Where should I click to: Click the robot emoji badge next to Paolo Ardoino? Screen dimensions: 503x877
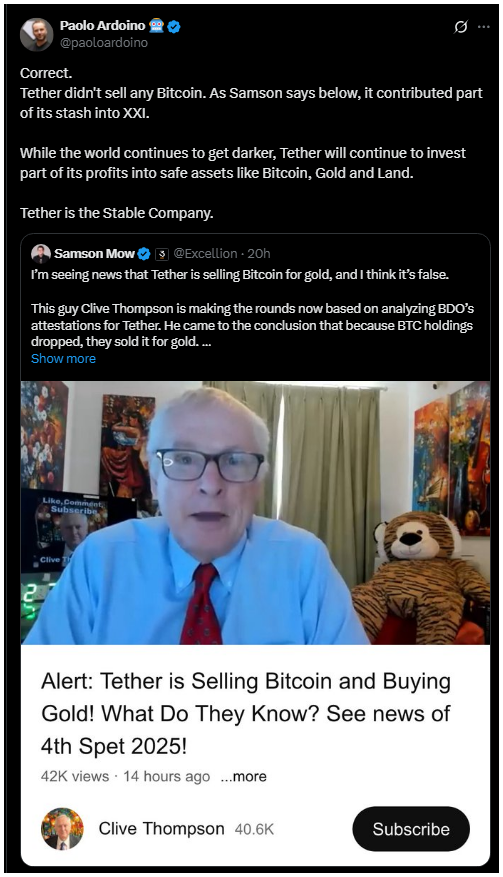point(157,26)
